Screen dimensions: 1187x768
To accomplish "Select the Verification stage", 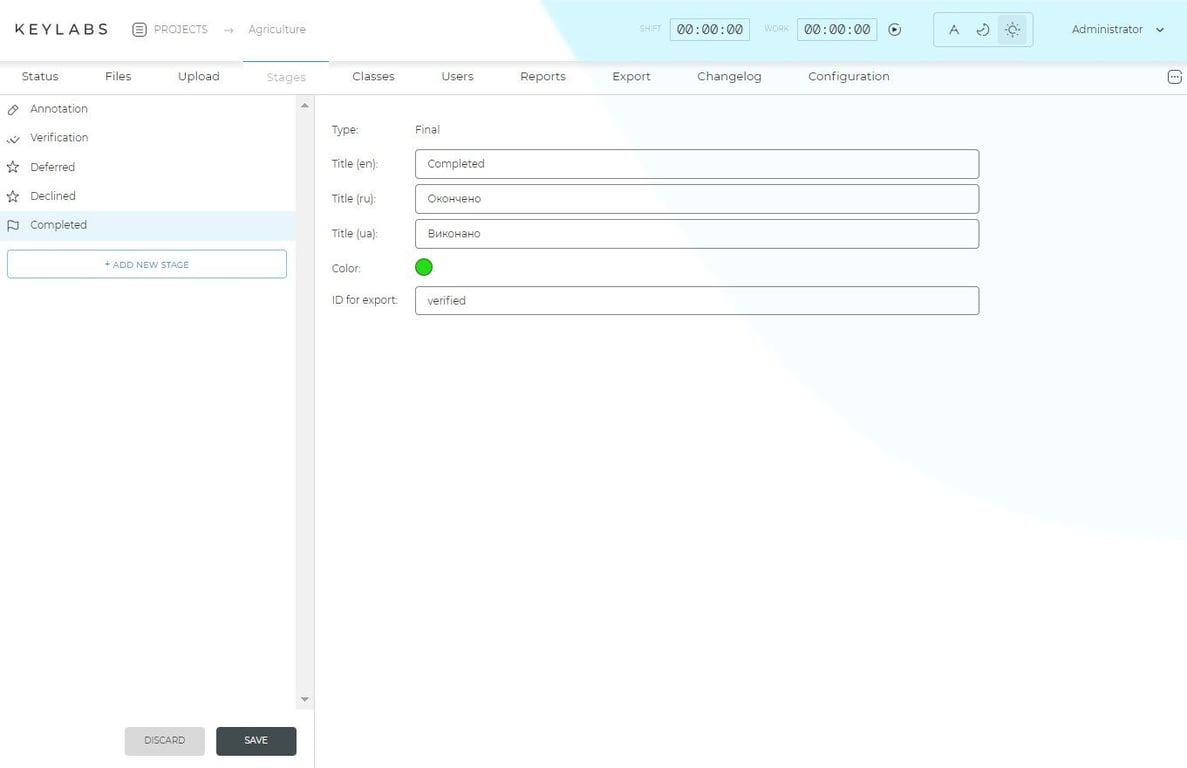I will point(148,138).
